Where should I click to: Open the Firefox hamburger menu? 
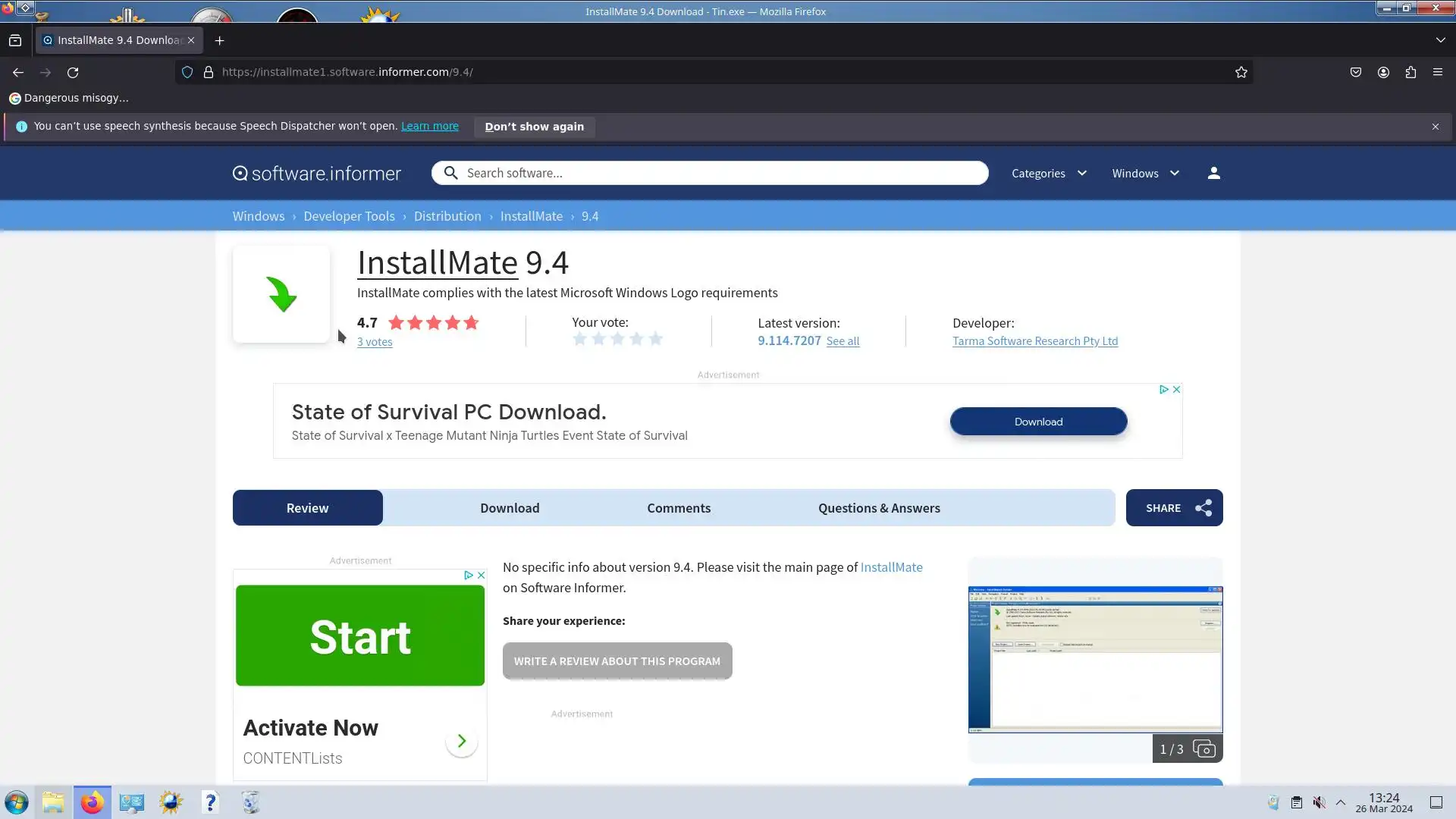(x=1437, y=72)
